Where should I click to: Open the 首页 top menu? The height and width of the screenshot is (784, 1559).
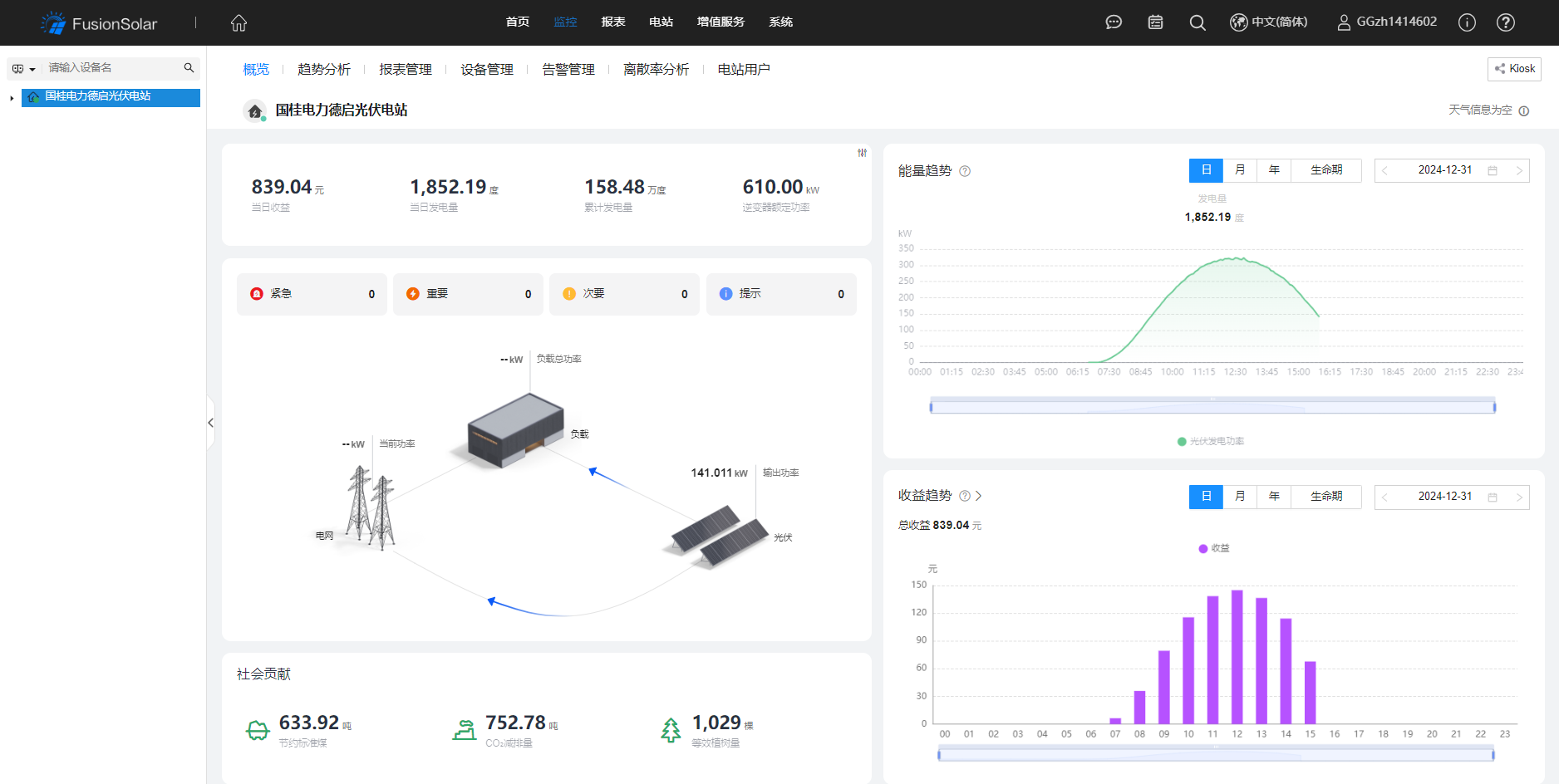(x=518, y=22)
